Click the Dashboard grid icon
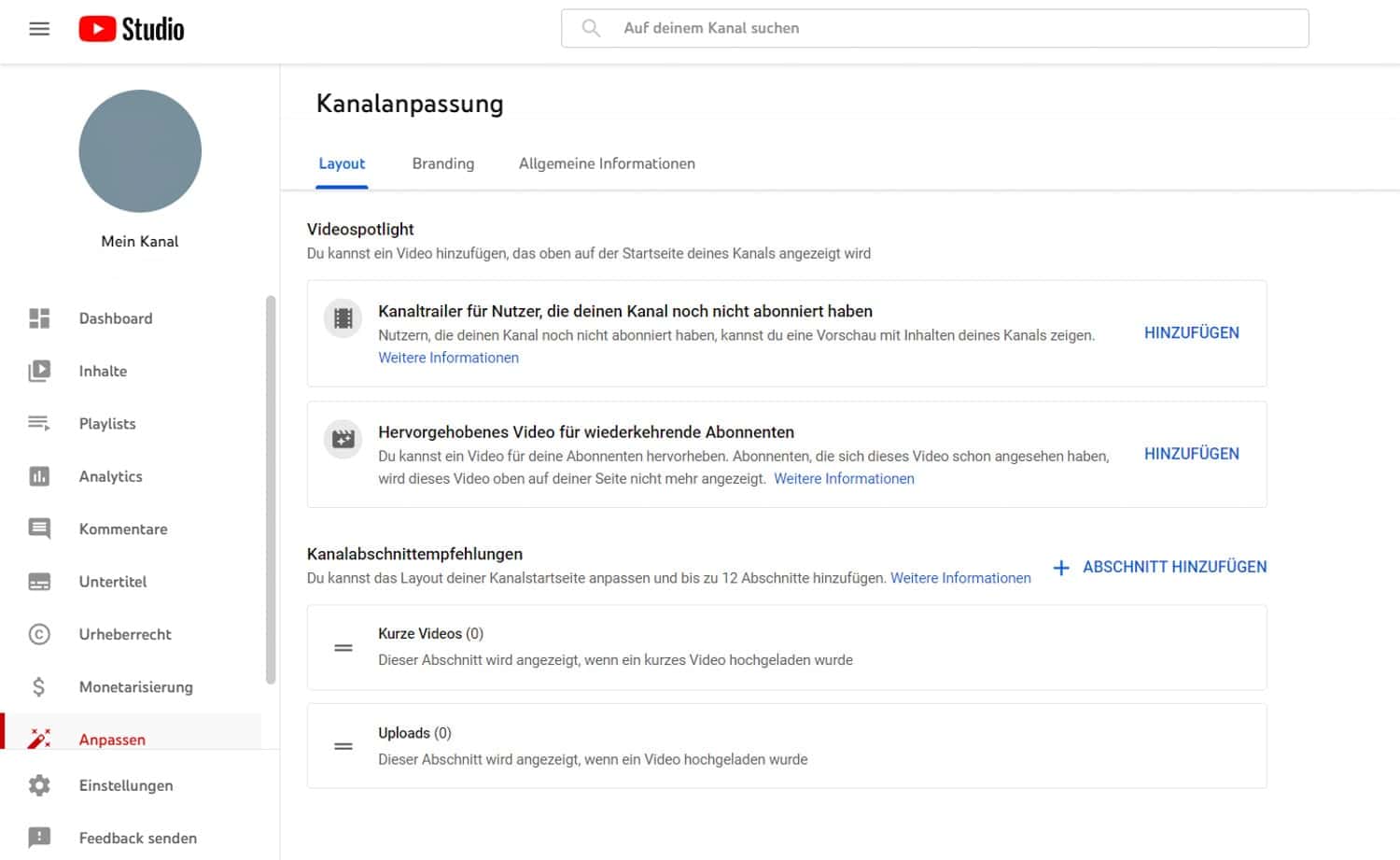This screenshot has height=860, width=1400. coord(39,318)
